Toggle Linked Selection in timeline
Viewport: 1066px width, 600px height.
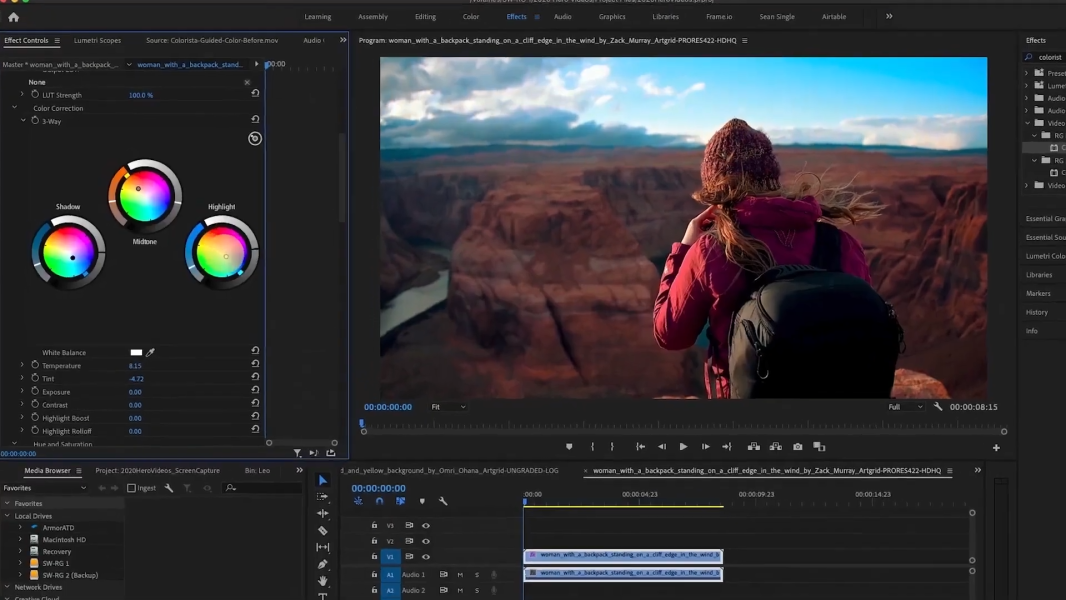point(400,501)
